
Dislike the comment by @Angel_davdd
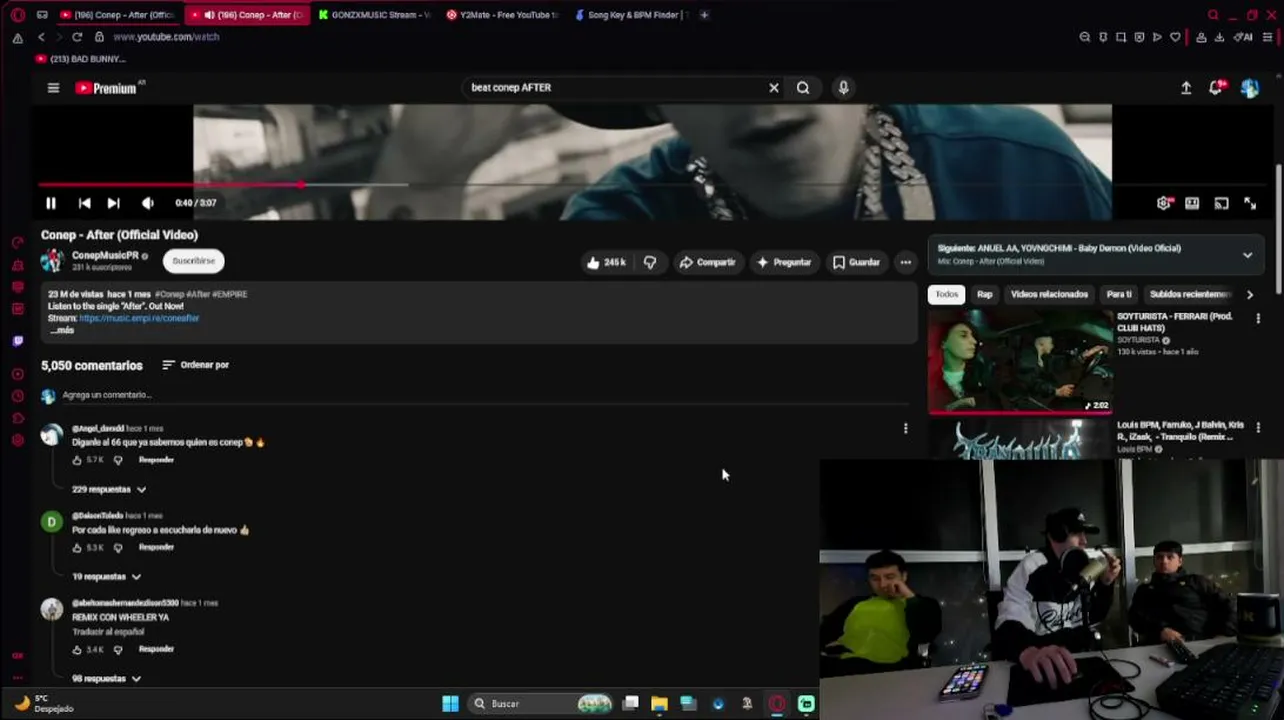[x=118, y=460]
